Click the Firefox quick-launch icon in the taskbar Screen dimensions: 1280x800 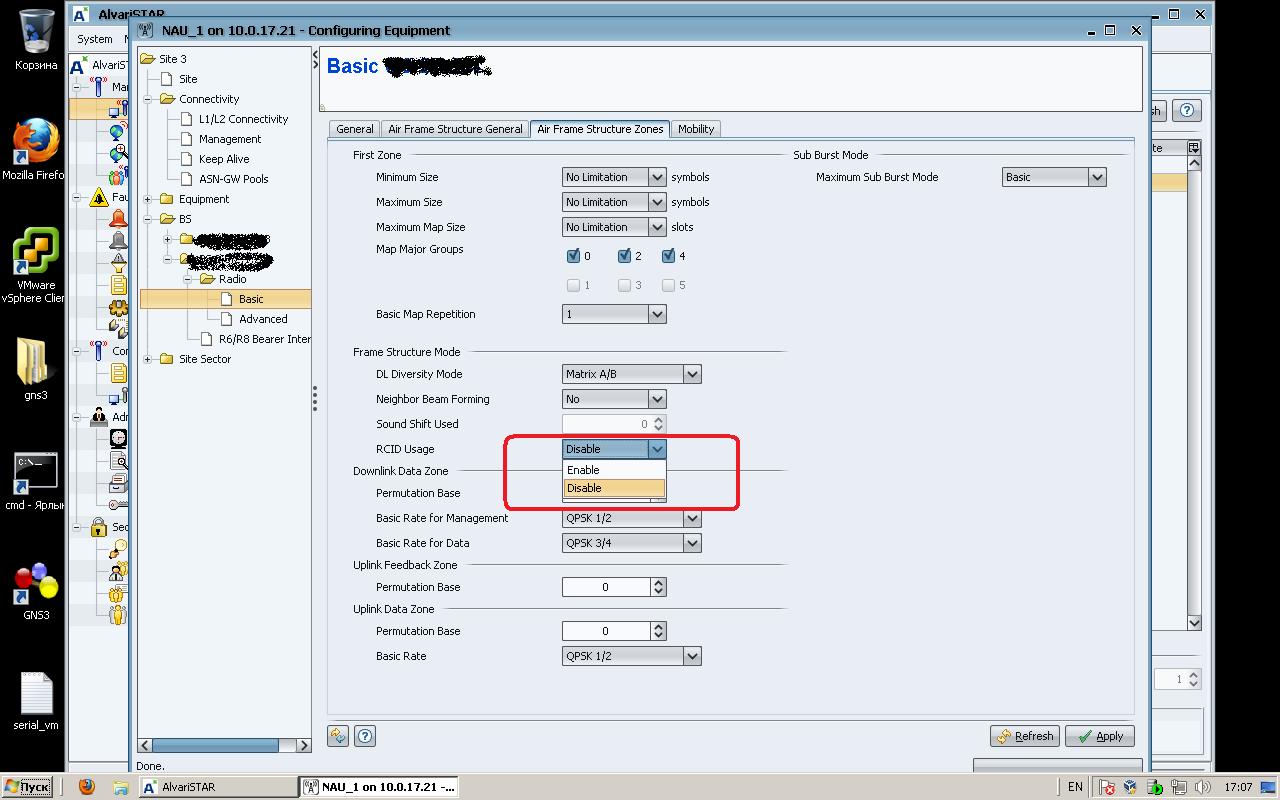[x=86, y=787]
